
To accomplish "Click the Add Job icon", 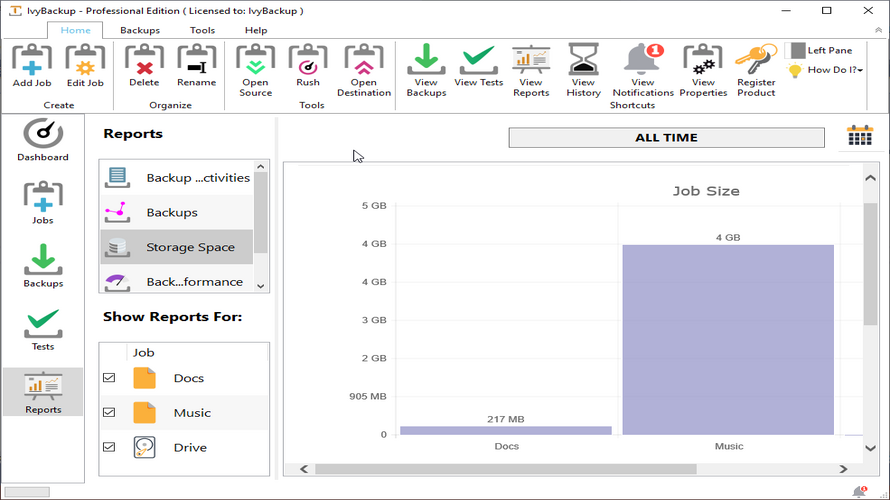I will [32, 62].
